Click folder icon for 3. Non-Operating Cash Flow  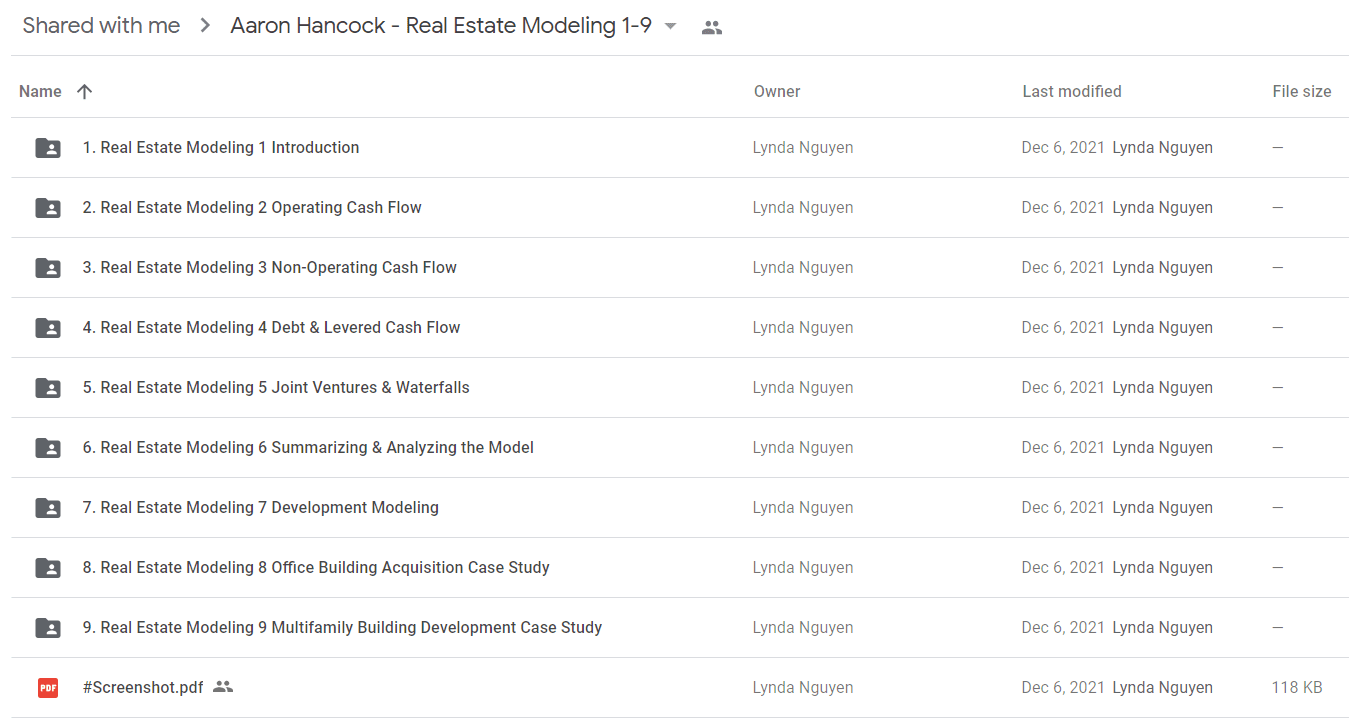tap(48, 268)
